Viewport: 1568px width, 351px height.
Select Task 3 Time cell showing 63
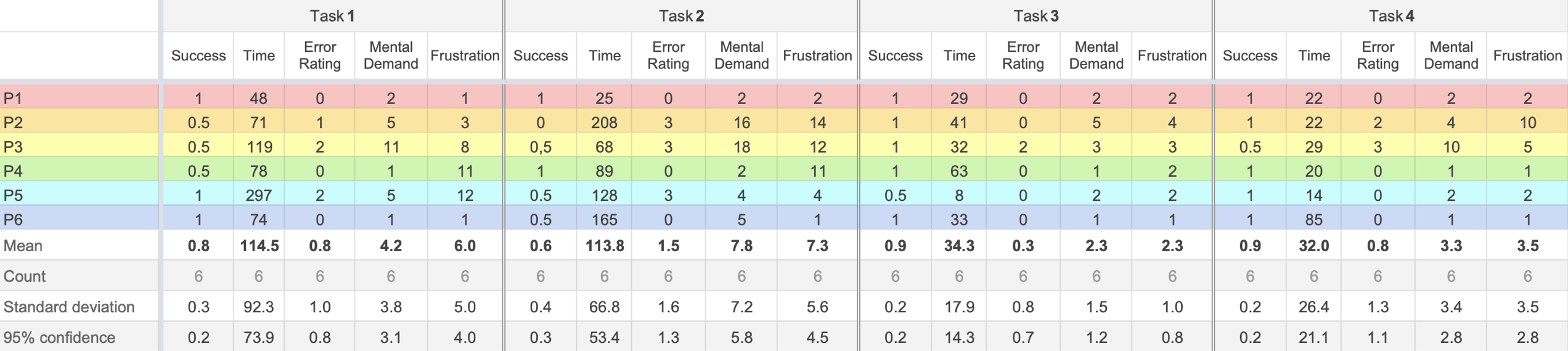pos(958,171)
